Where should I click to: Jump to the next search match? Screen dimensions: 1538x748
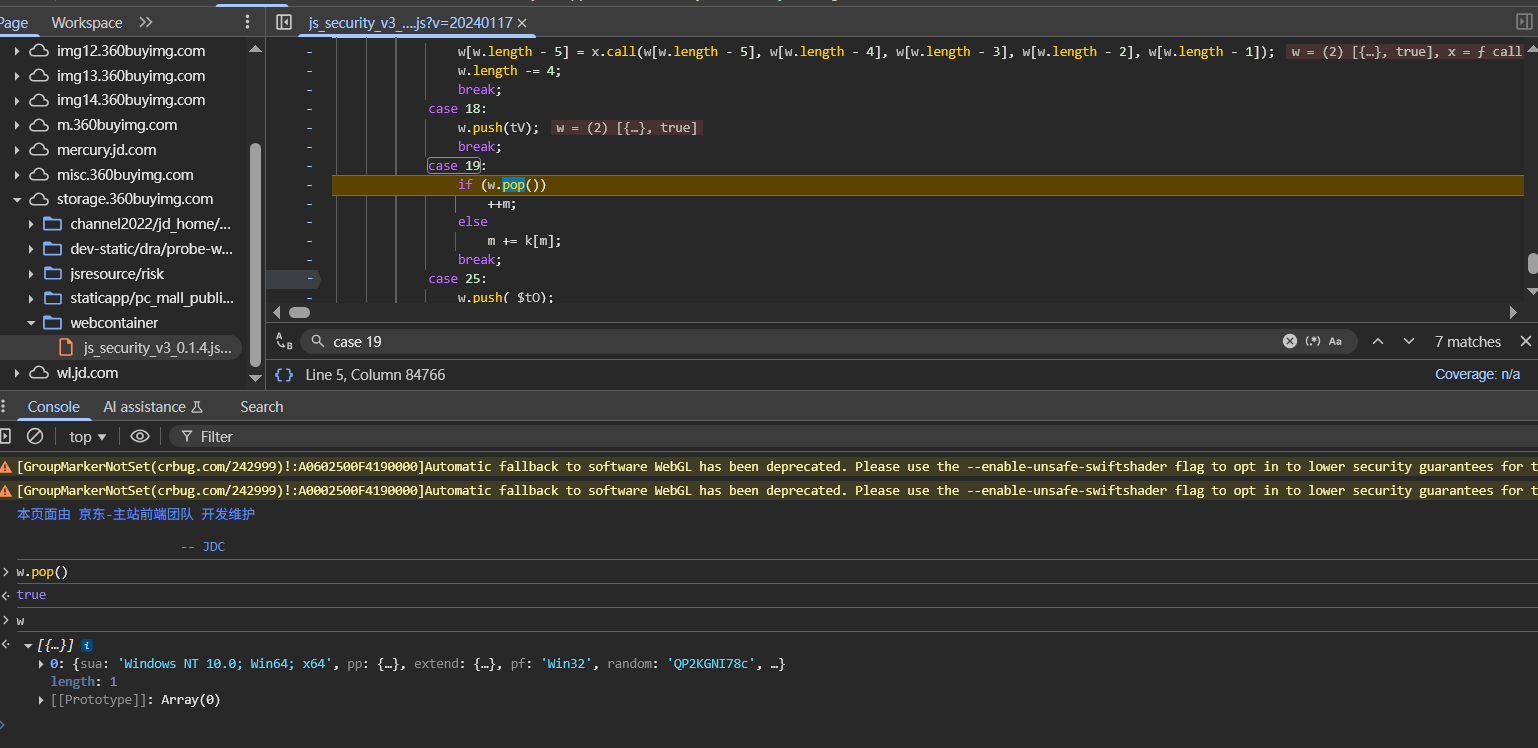tap(1409, 341)
